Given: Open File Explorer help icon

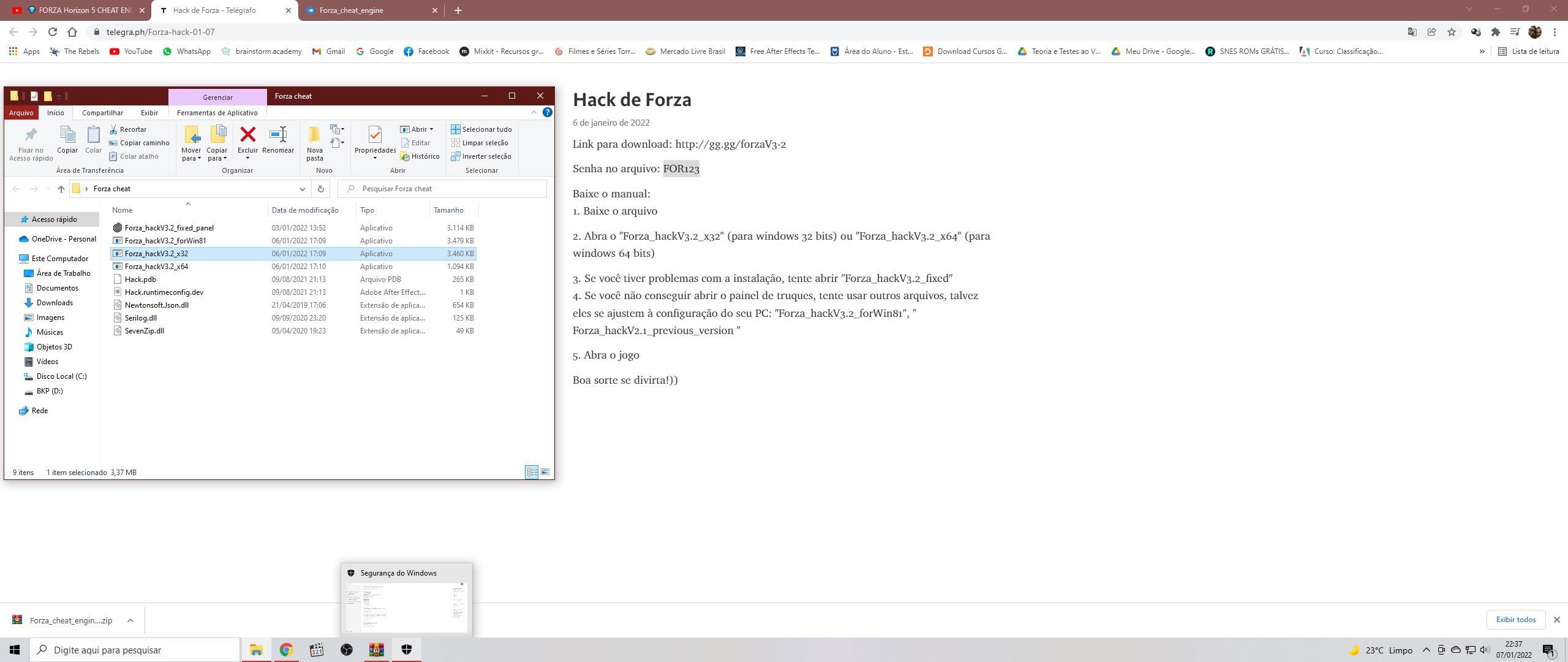Looking at the screenshot, I should (x=548, y=112).
